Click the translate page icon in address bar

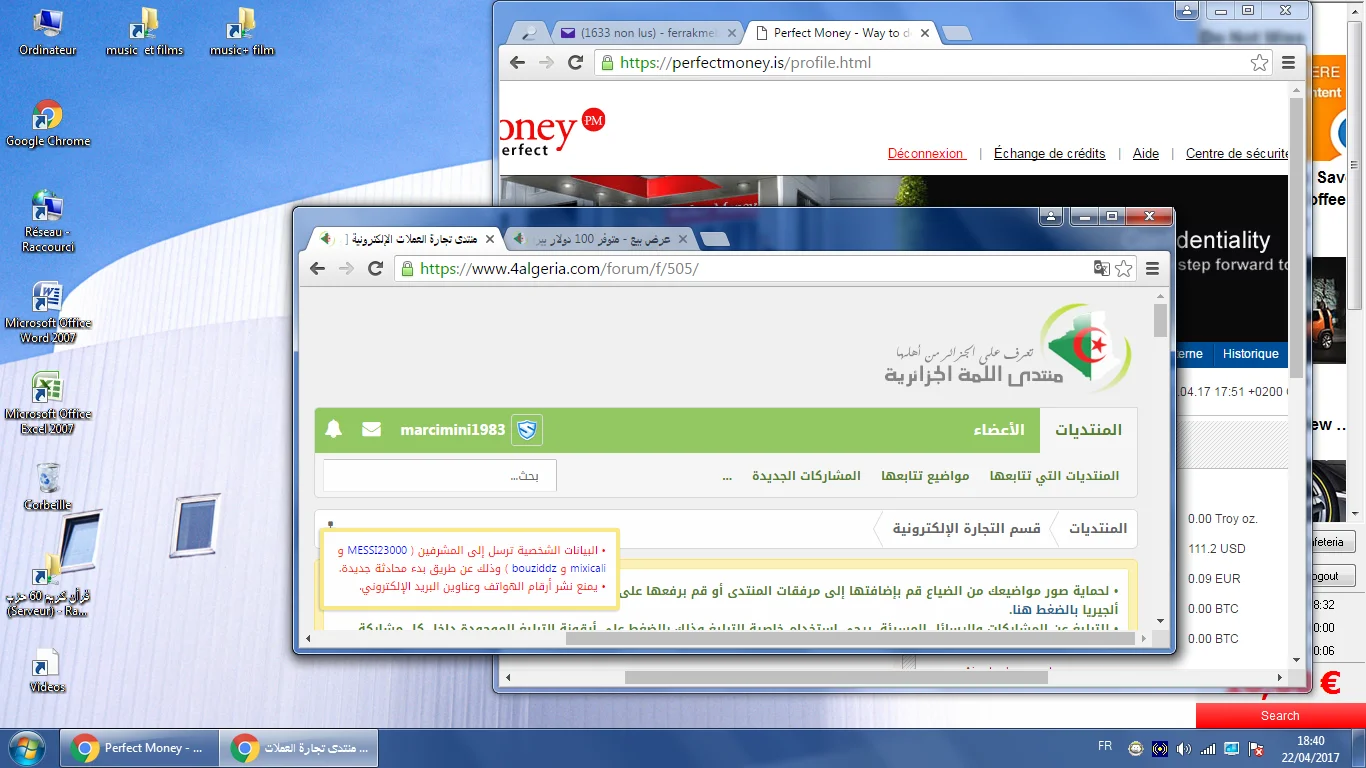[1101, 269]
